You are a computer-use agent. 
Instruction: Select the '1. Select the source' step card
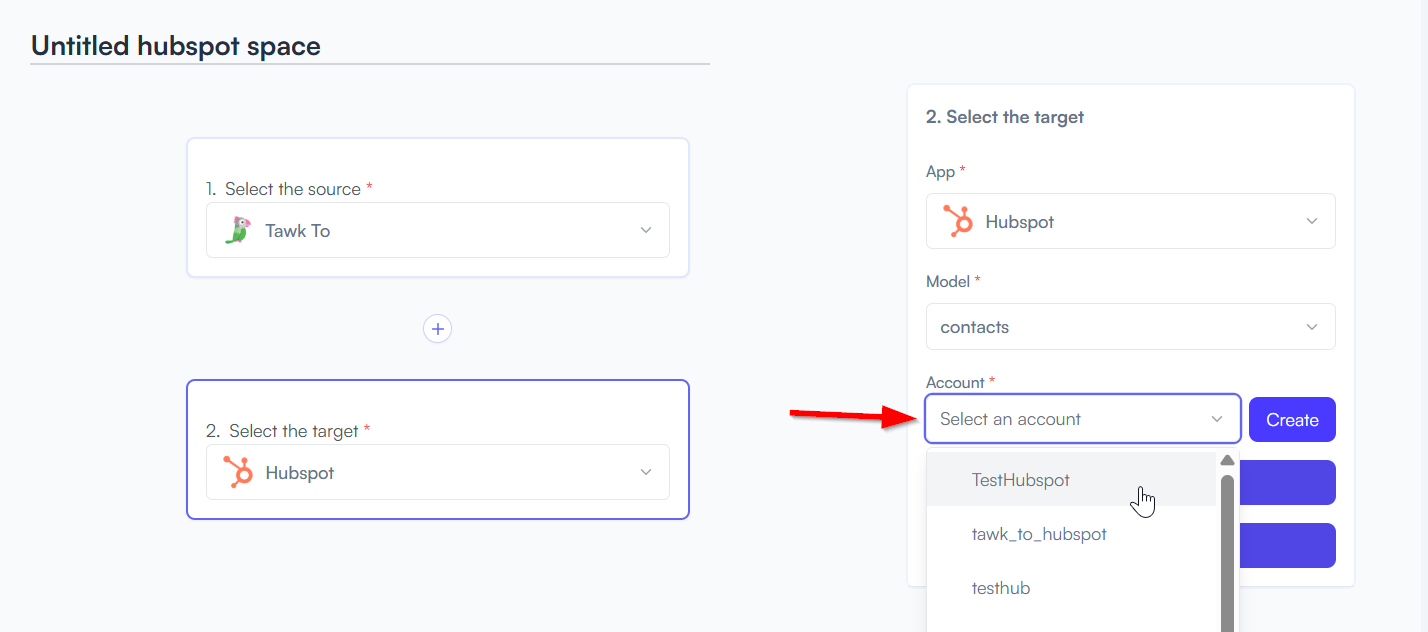437,207
